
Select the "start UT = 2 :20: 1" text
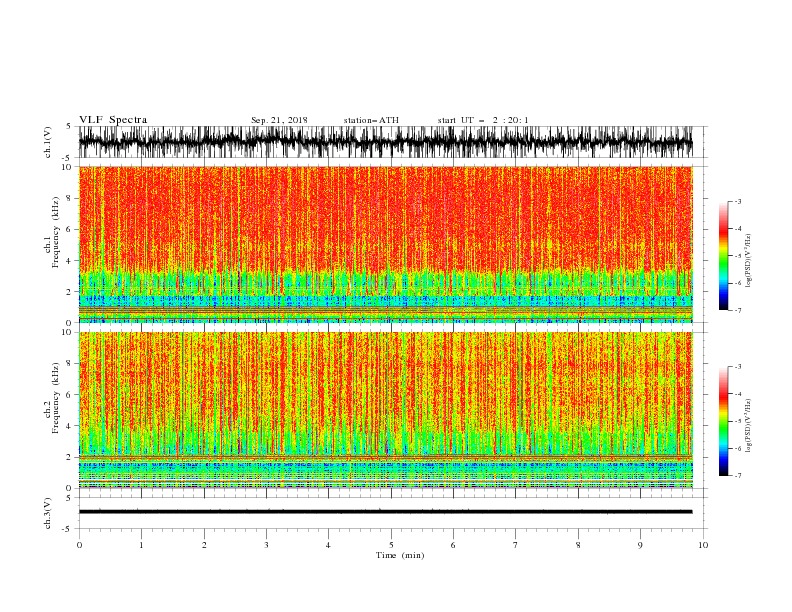(482, 120)
